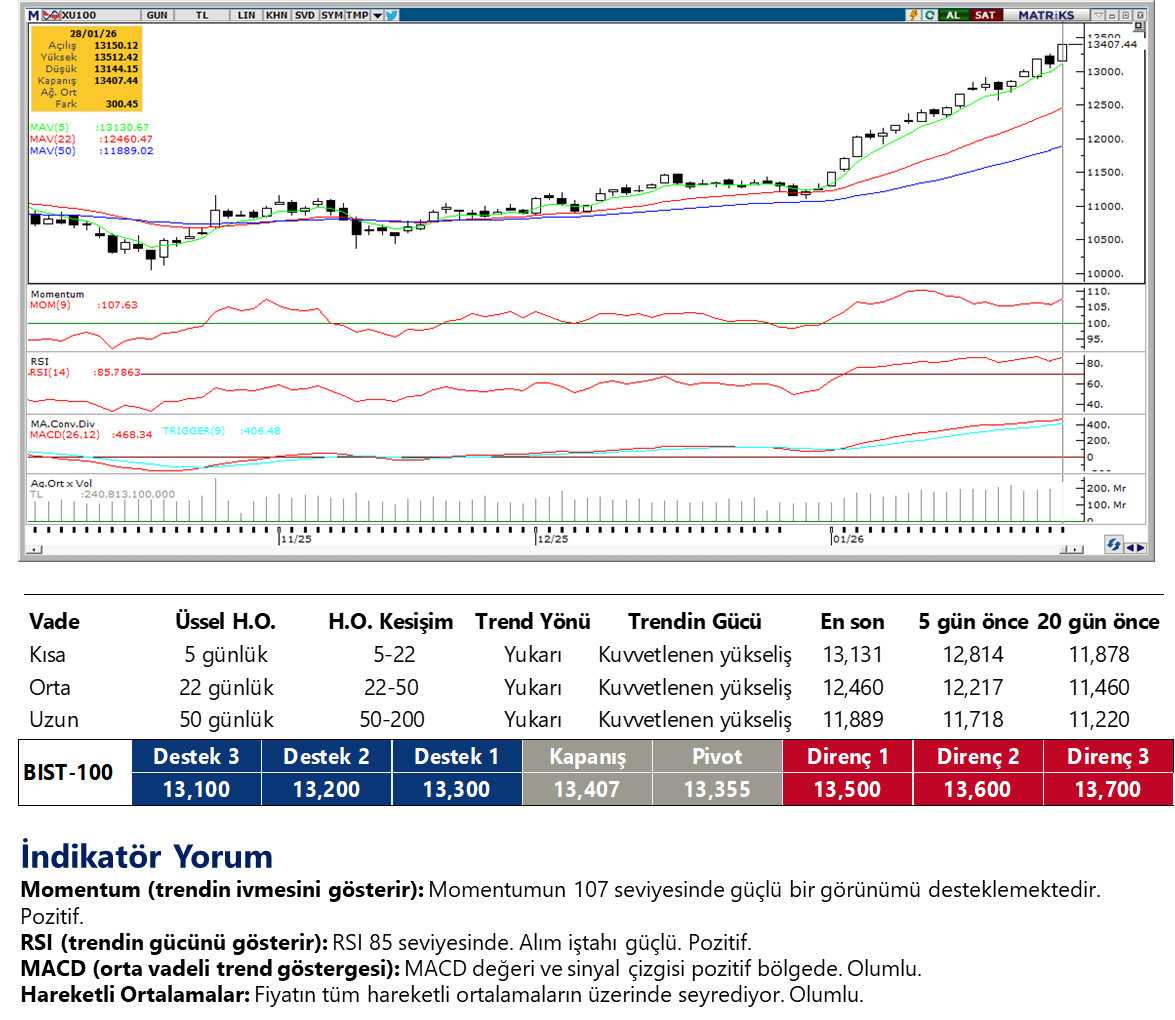Click the blue sync icon at bottom right
Image resolution: width=1175 pixels, height=1020 pixels.
1113,545
